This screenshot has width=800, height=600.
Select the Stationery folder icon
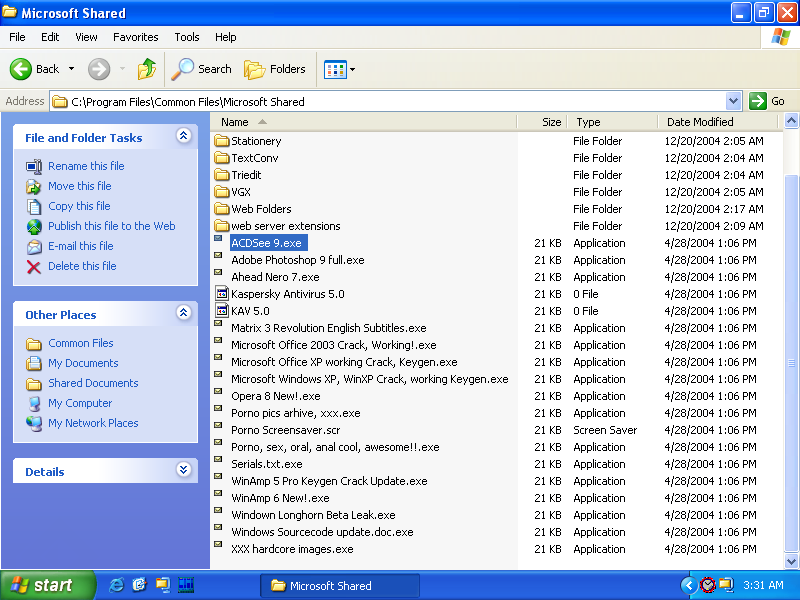point(222,140)
